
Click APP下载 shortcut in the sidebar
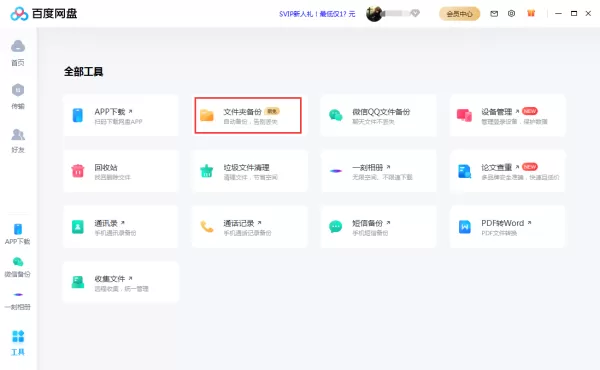[x=18, y=234]
